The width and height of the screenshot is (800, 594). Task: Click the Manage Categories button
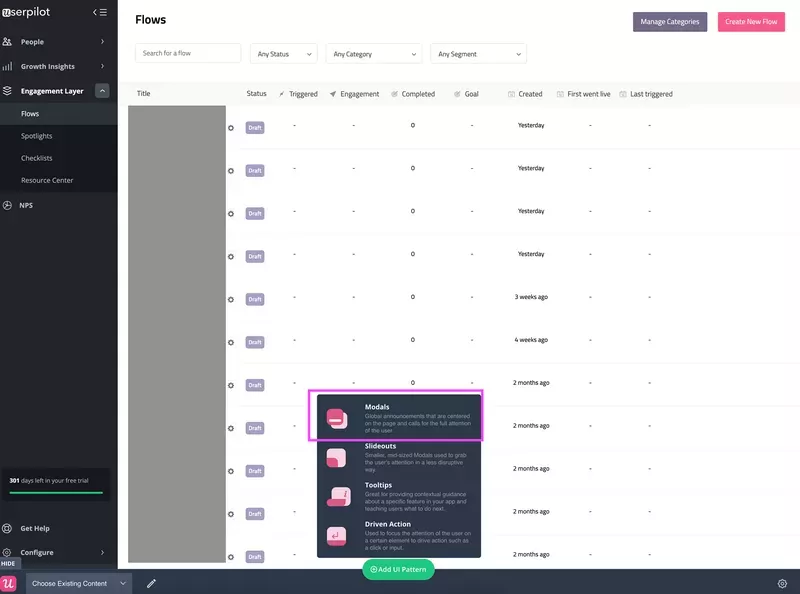(669, 20)
